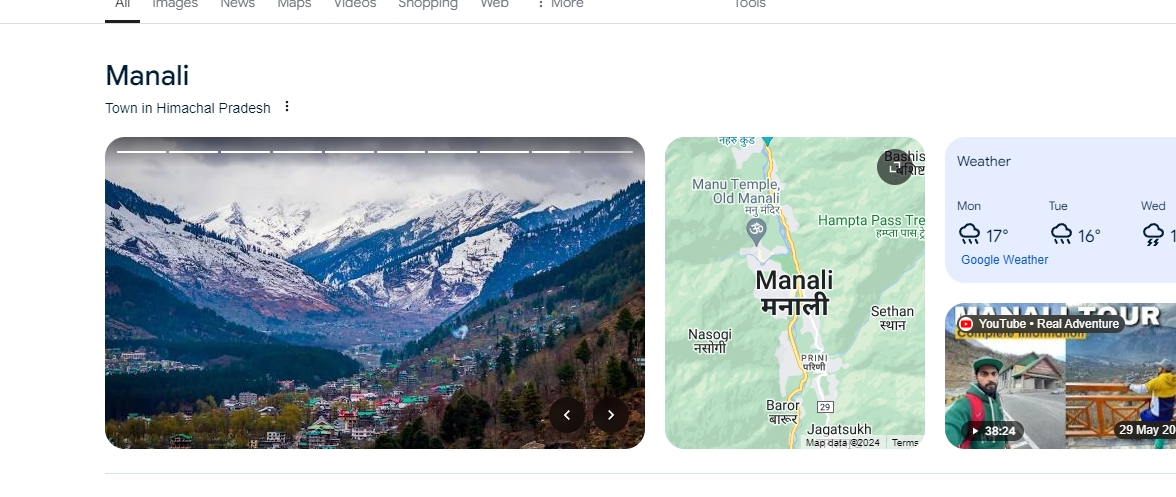The height and width of the screenshot is (497, 1176).
Task: Switch to the News tab
Action: (238, 4)
